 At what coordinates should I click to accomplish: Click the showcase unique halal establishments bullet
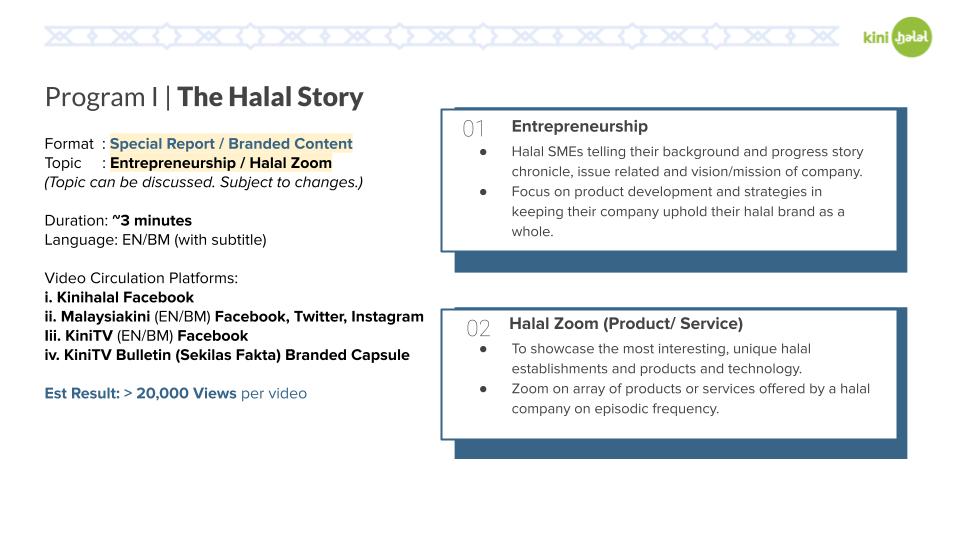(x=661, y=359)
